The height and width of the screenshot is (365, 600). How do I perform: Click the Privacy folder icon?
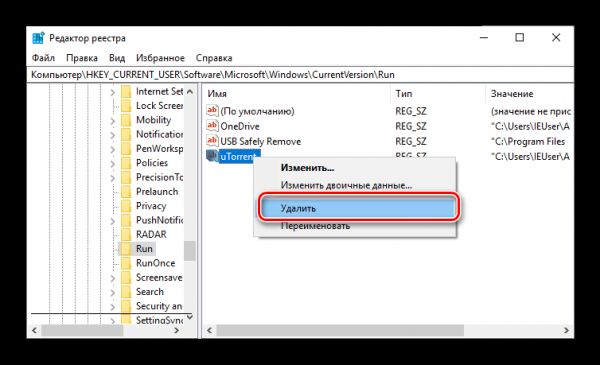126,206
